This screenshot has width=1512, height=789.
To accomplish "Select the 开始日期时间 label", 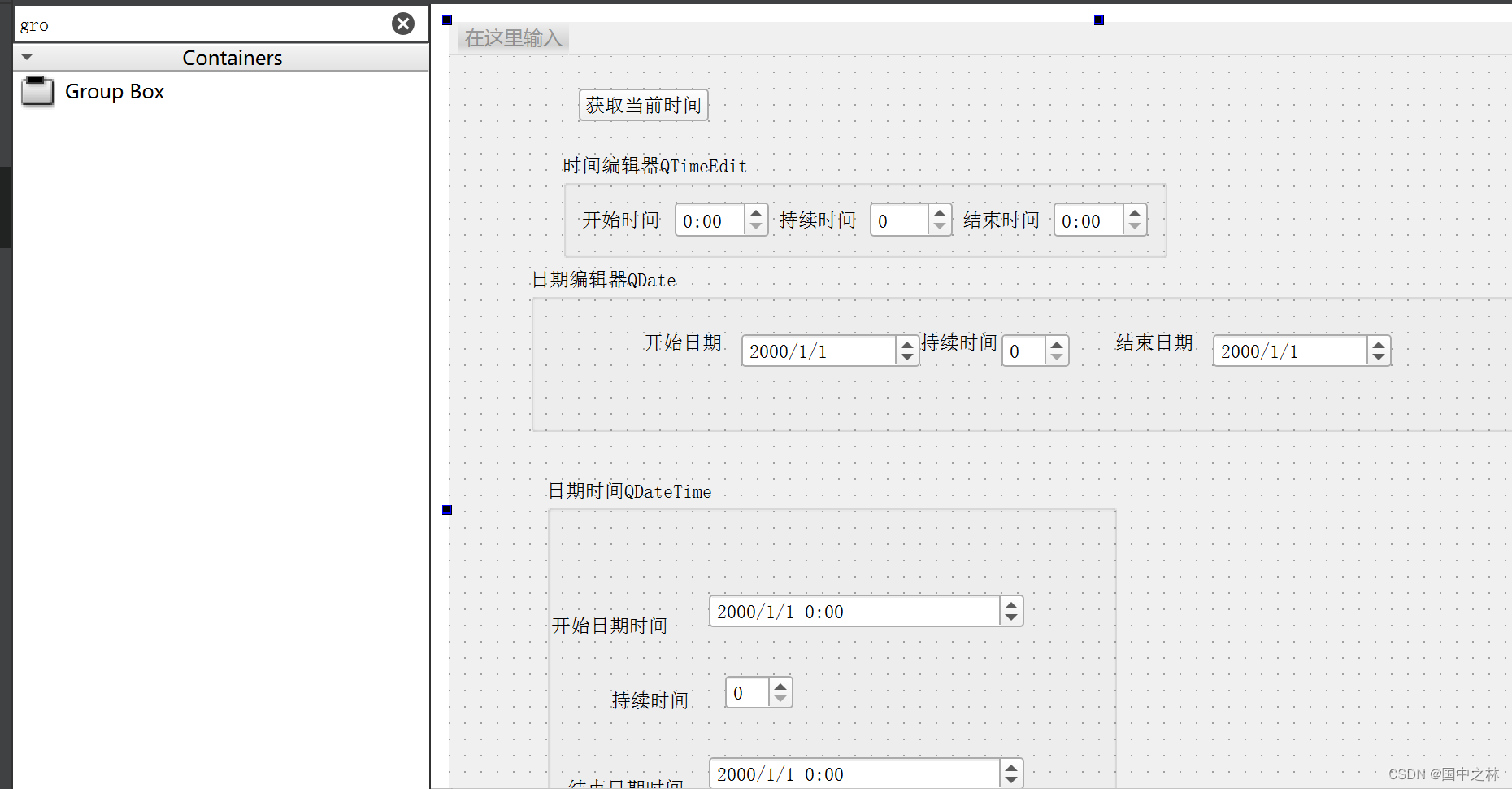I will [610, 626].
